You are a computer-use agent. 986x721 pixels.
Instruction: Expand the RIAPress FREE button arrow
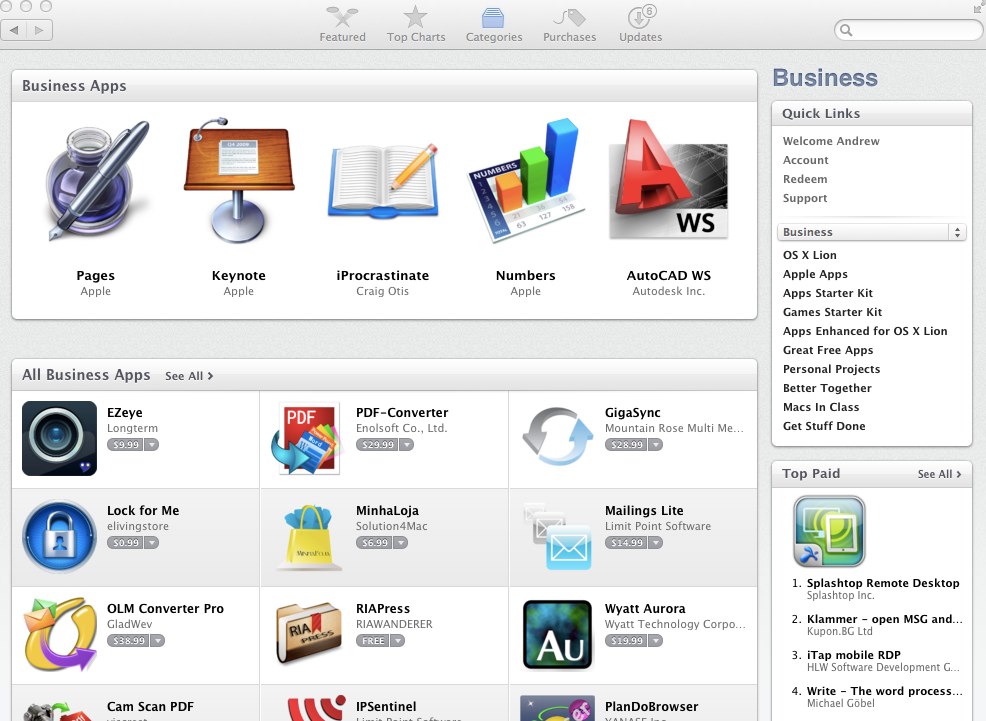(397, 641)
